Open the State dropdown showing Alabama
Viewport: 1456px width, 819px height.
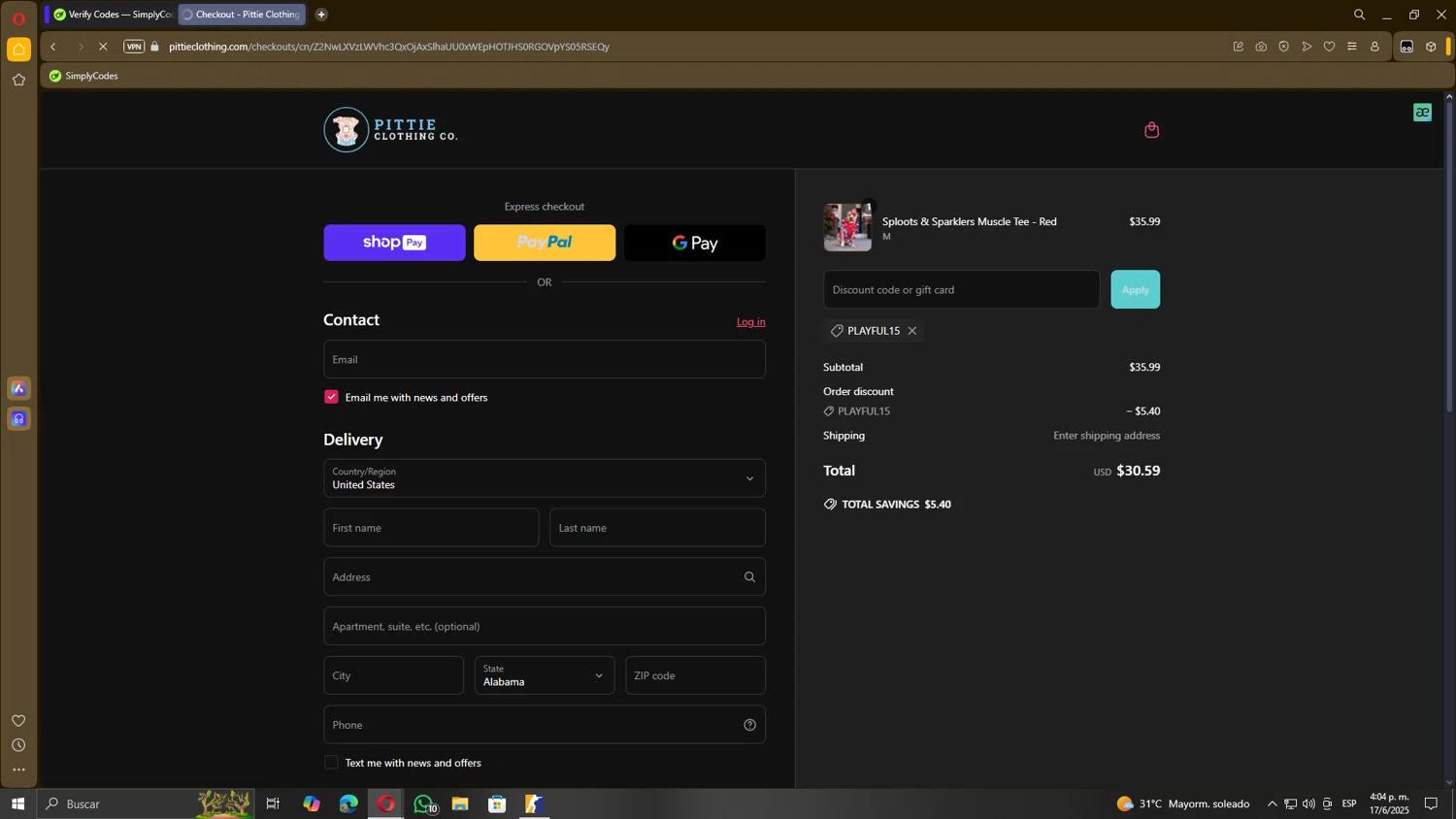[544, 675]
